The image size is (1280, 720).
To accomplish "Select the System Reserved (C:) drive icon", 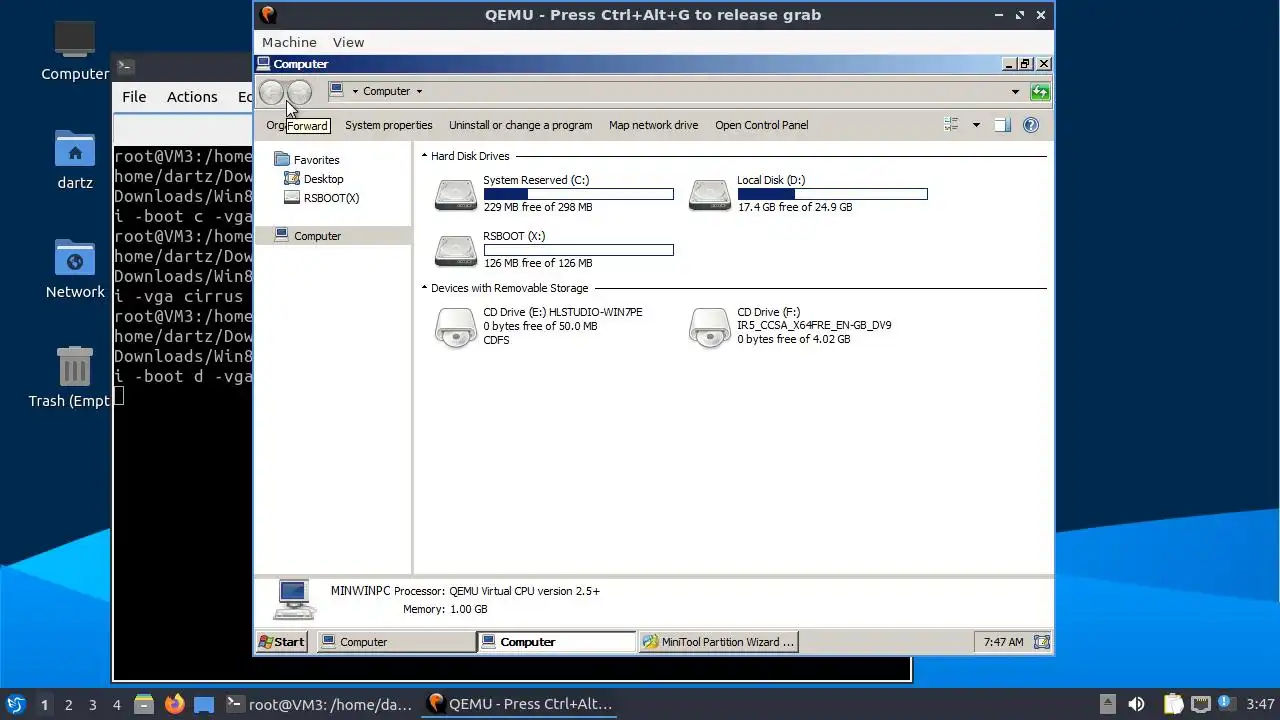I will tap(456, 194).
